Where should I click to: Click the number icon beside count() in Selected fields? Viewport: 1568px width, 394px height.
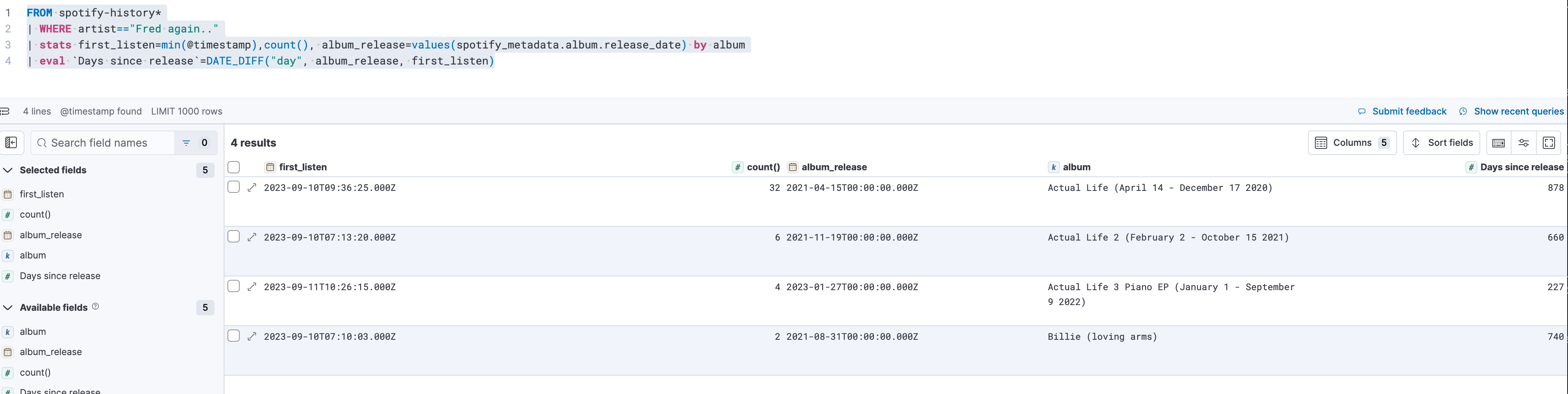tap(8, 214)
